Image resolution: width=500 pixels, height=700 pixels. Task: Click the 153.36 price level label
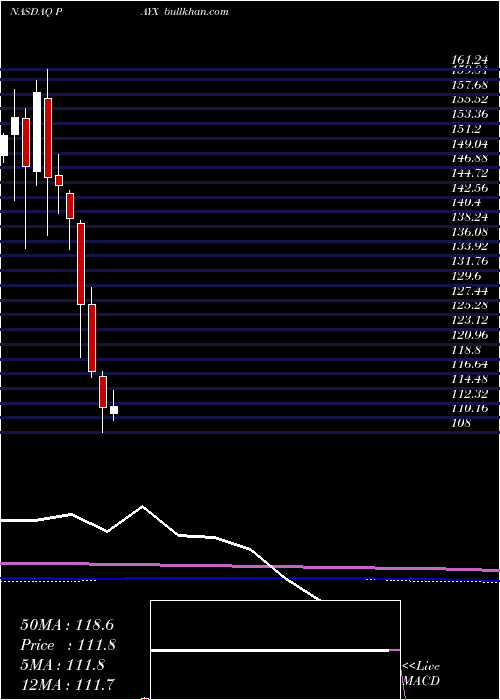[469, 114]
